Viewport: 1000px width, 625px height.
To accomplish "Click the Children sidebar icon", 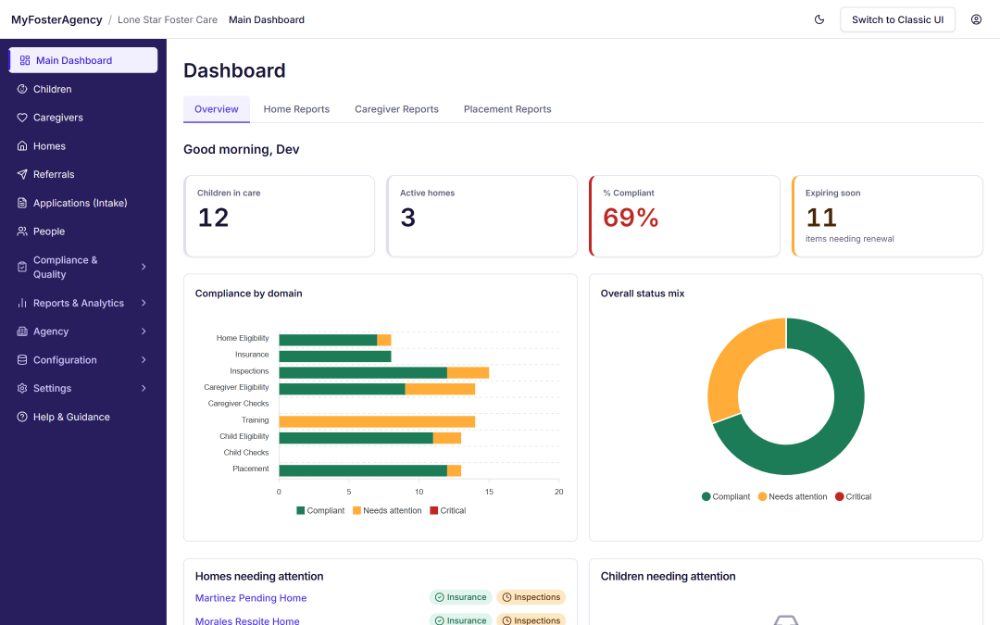I will (x=22, y=89).
